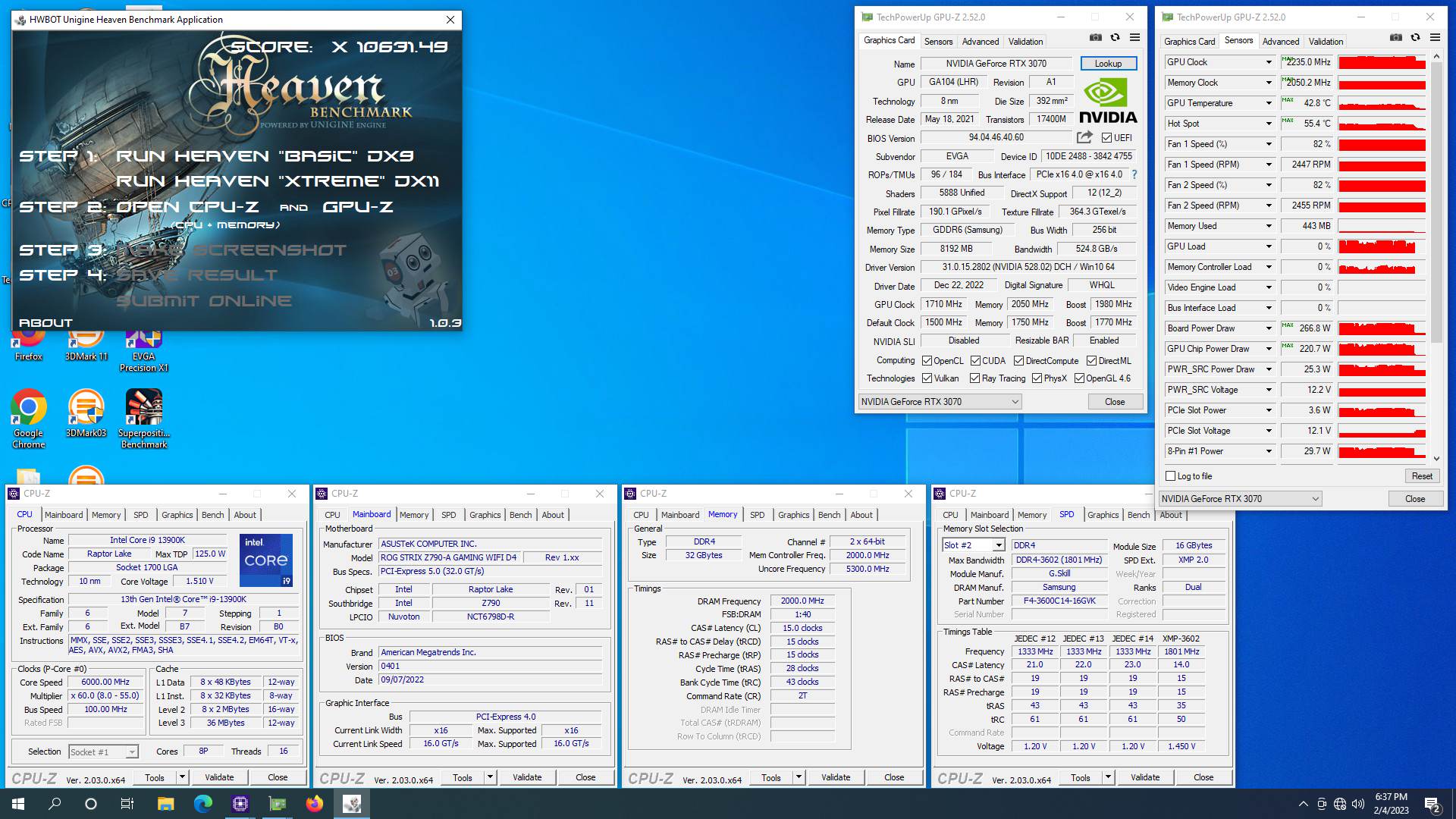
Task: Click the Lookup button in GPU-Z
Action: coord(1108,64)
